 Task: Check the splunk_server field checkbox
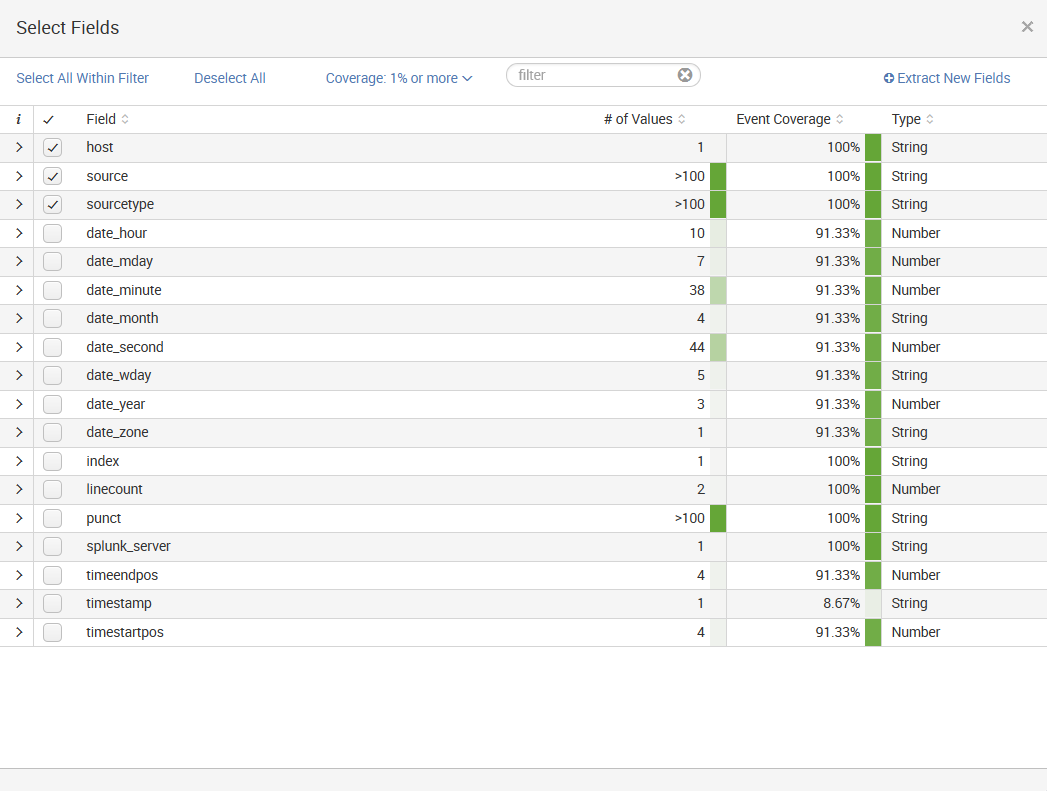pyautogui.click(x=52, y=547)
